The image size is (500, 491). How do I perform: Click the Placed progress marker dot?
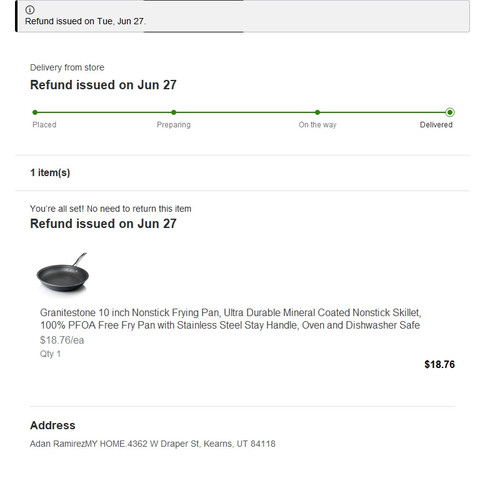pos(35,112)
